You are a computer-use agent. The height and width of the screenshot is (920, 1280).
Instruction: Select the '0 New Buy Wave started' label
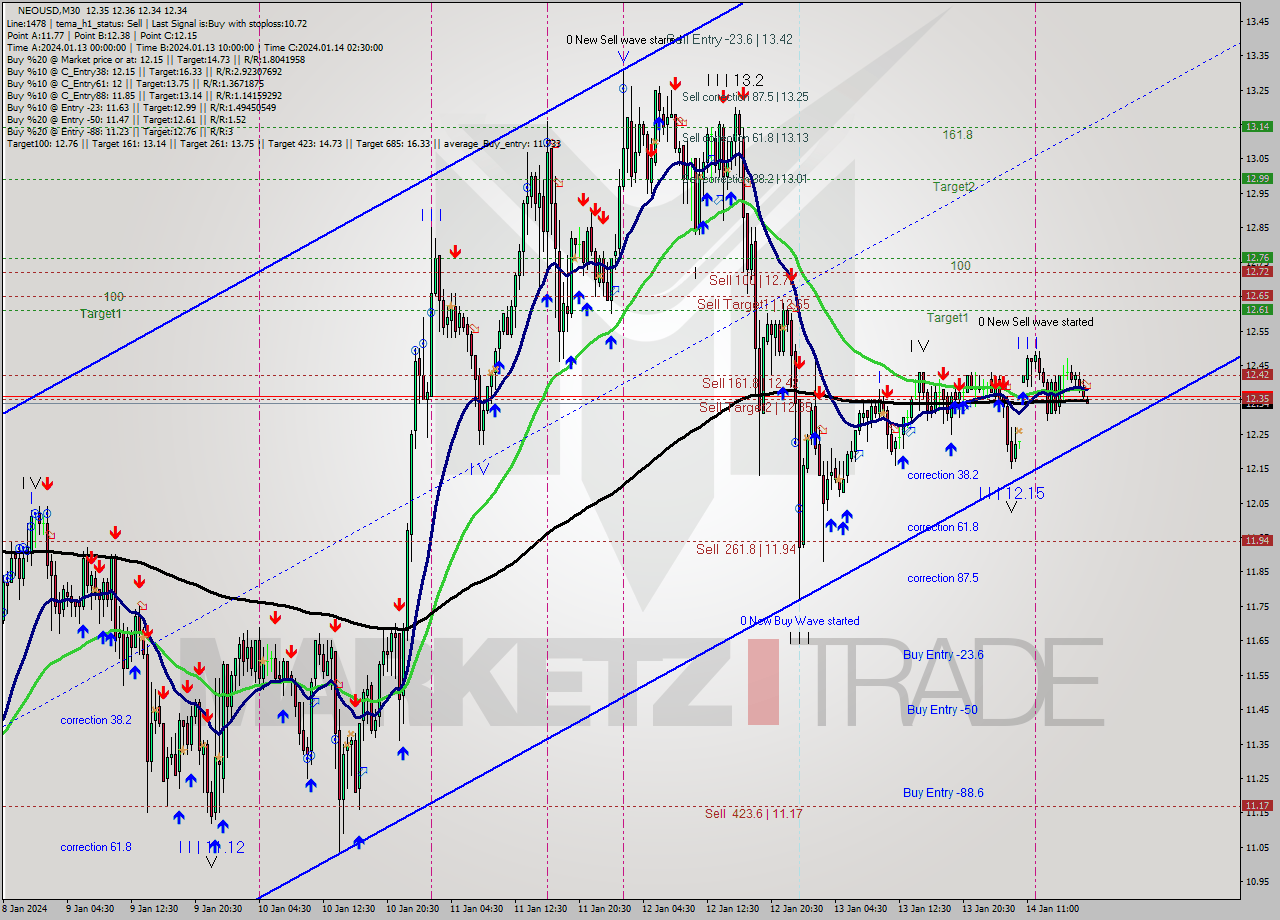point(799,621)
